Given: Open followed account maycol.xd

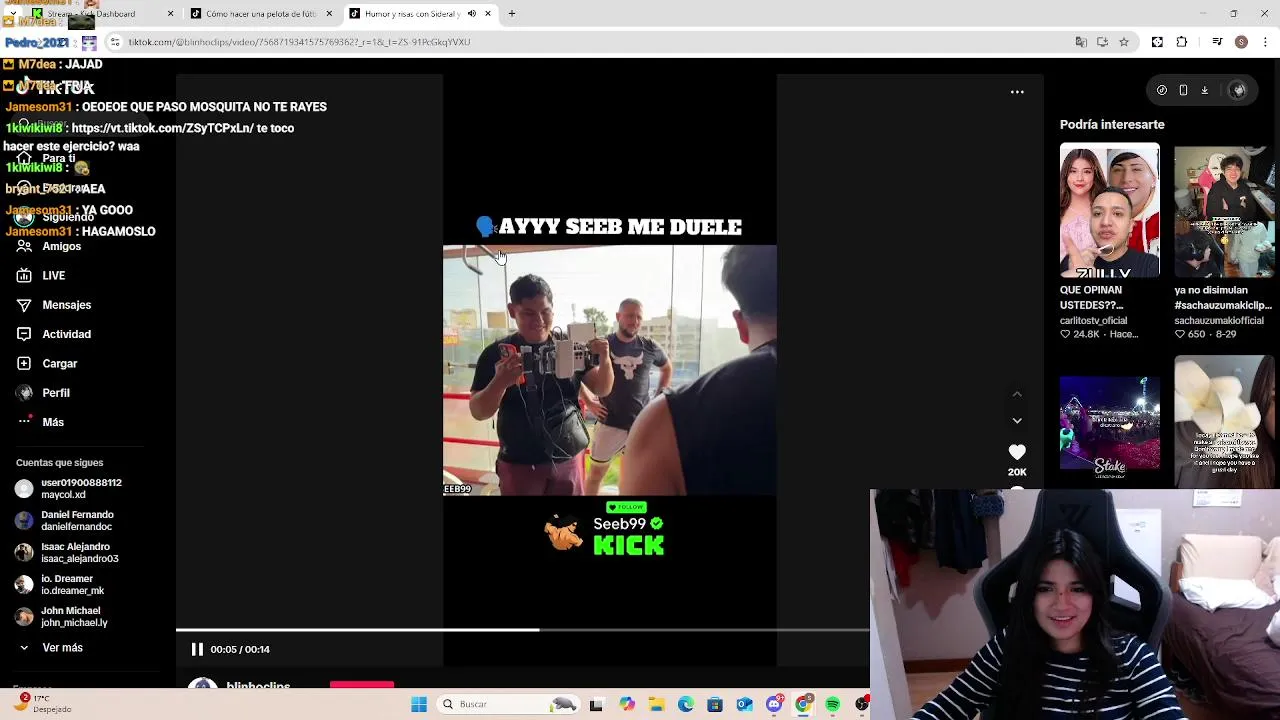Looking at the screenshot, I should (x=68, y=489).
